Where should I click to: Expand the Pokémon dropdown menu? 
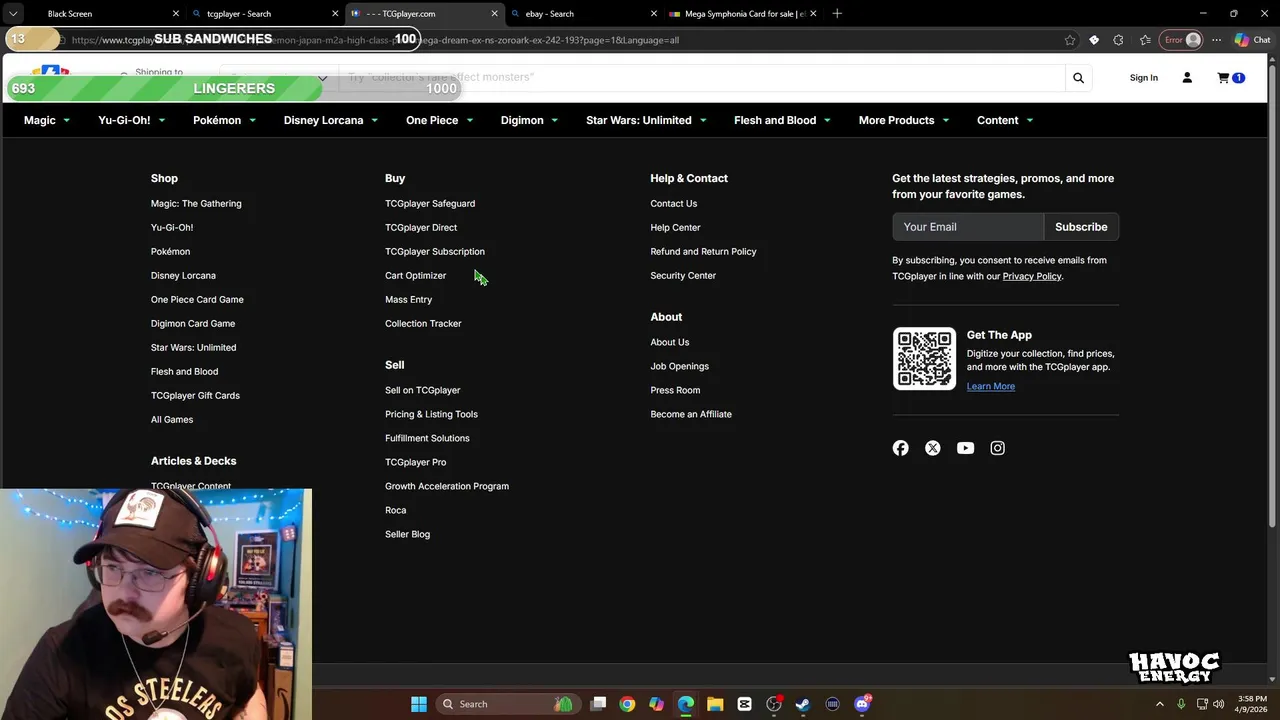pyautogui.click(x=224, y=120)
